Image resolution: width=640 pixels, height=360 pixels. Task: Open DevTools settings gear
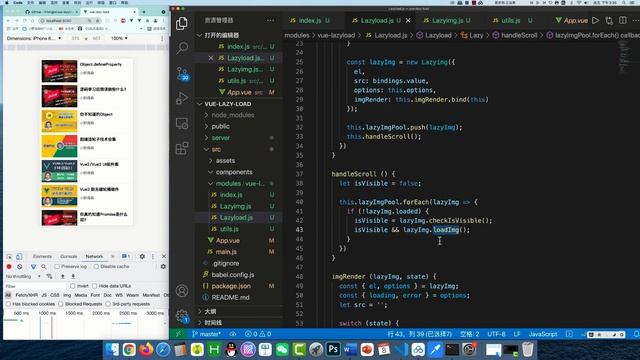click(x=142, y=256)
